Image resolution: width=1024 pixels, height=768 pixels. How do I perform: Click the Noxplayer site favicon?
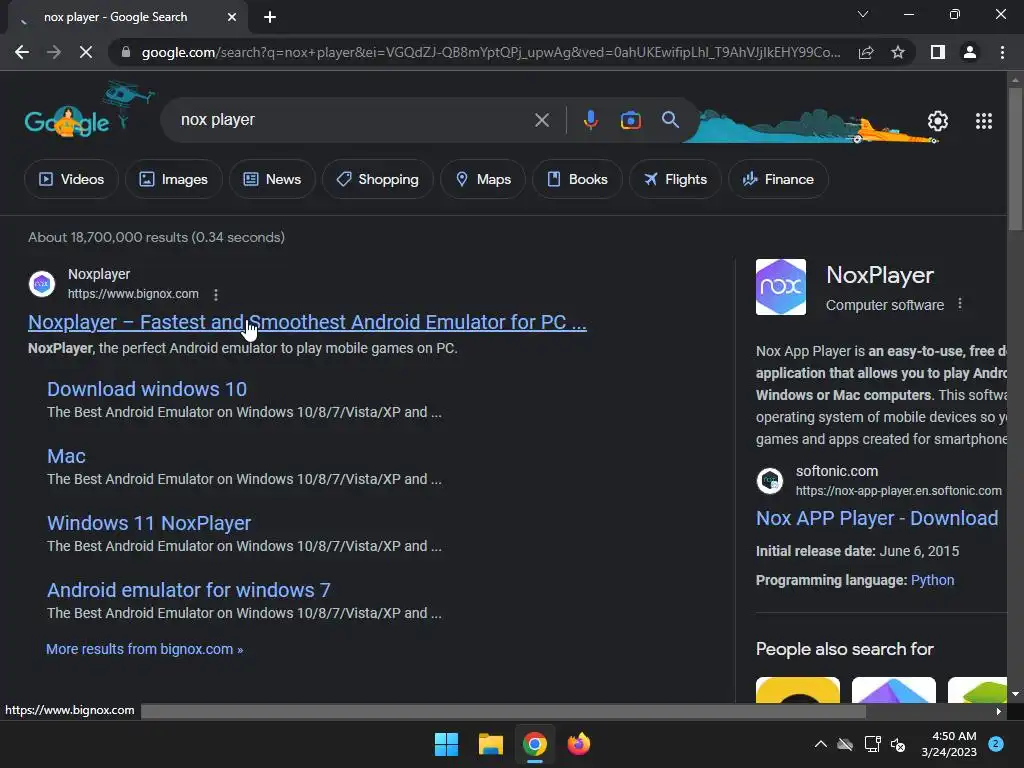[42, 284]
